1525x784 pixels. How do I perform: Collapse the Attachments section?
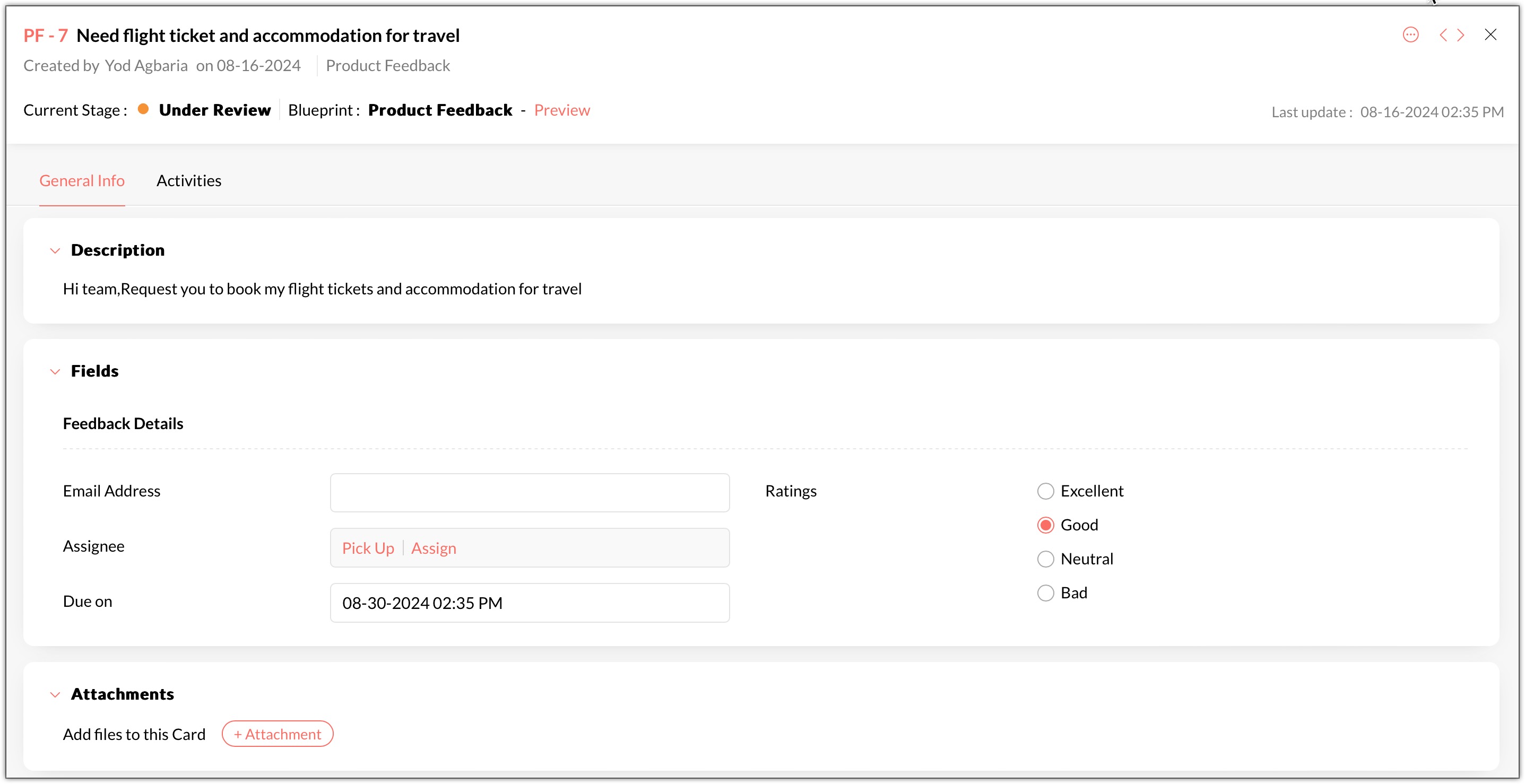55,695
